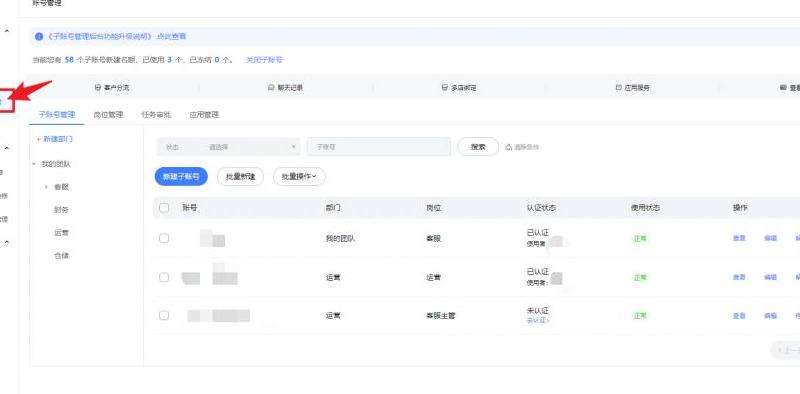800x394 pixels.
Task: Click the + 新建部门 link
Action: pos(55,139)
